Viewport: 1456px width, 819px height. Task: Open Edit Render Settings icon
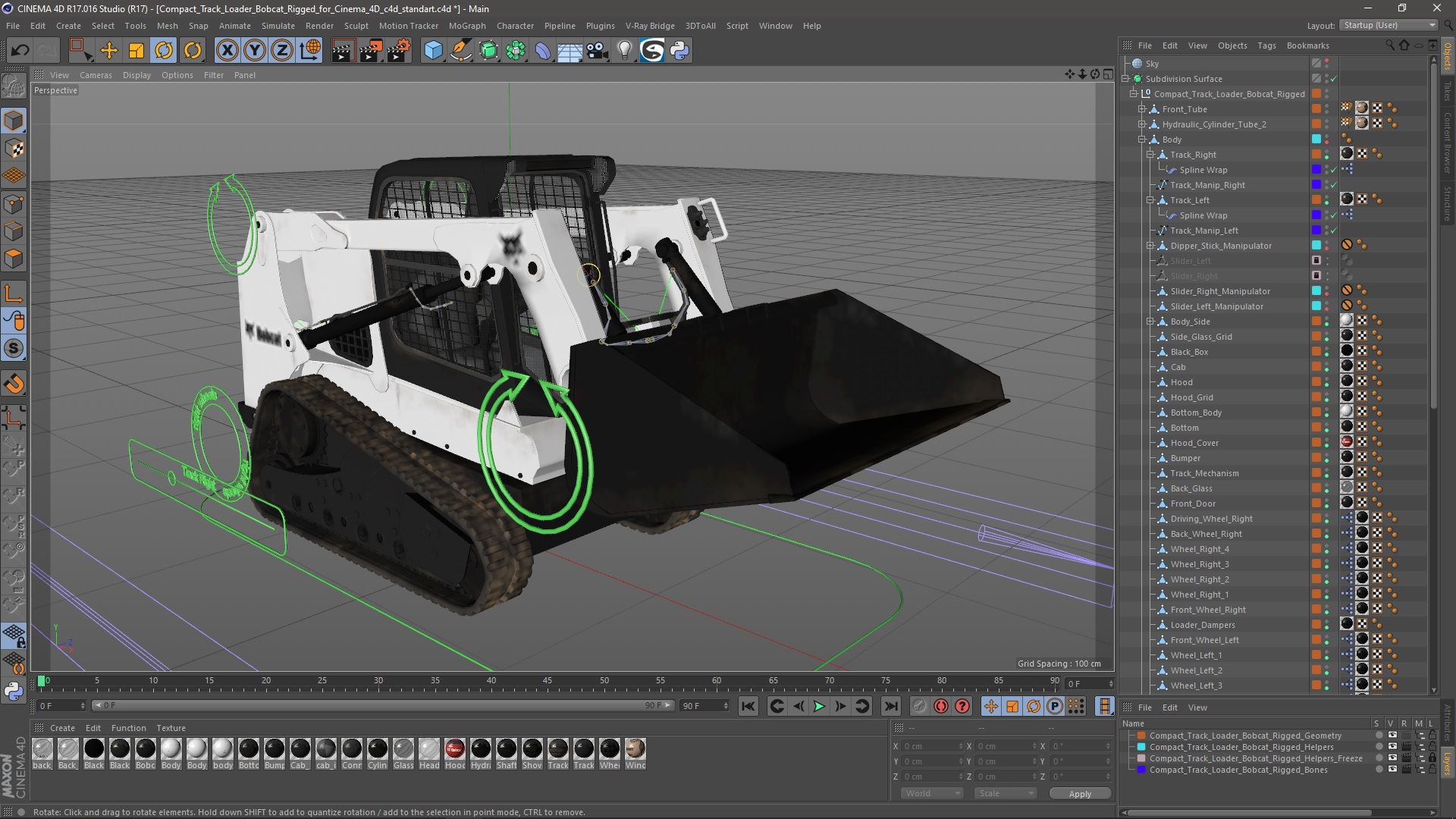coord(399,51)
